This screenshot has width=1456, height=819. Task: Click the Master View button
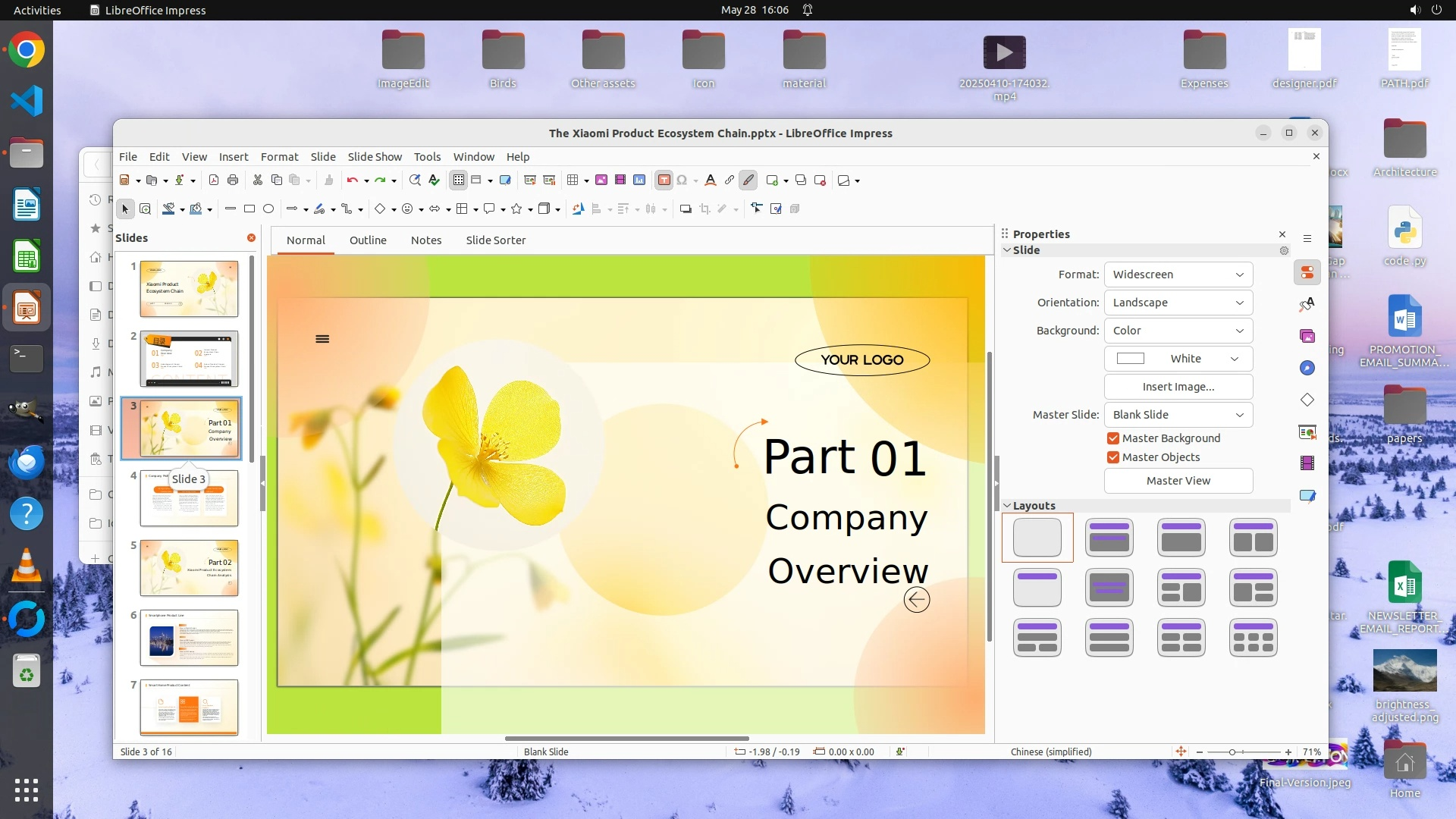tap(1178, 481)
